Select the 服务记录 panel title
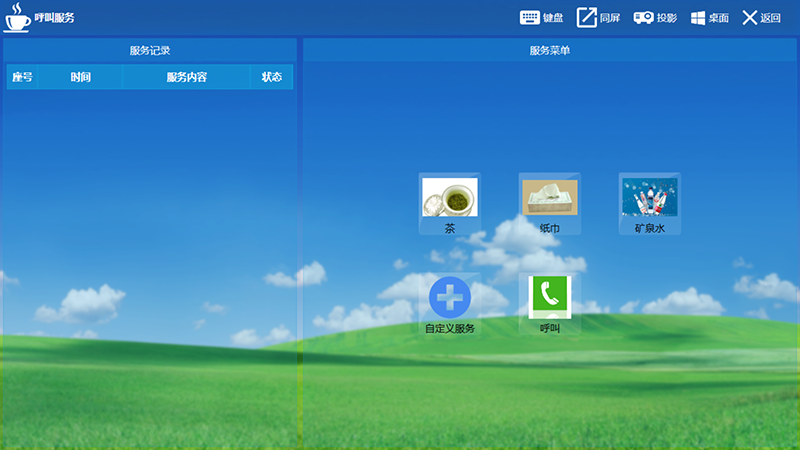800x450 pixels. coord(149,51)
